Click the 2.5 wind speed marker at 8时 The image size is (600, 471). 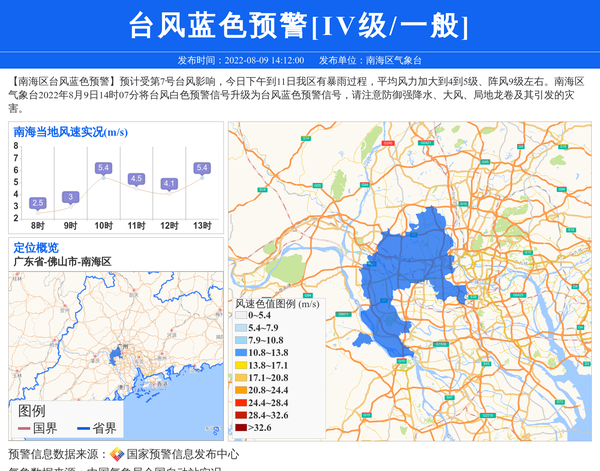(x=38, y=203)
